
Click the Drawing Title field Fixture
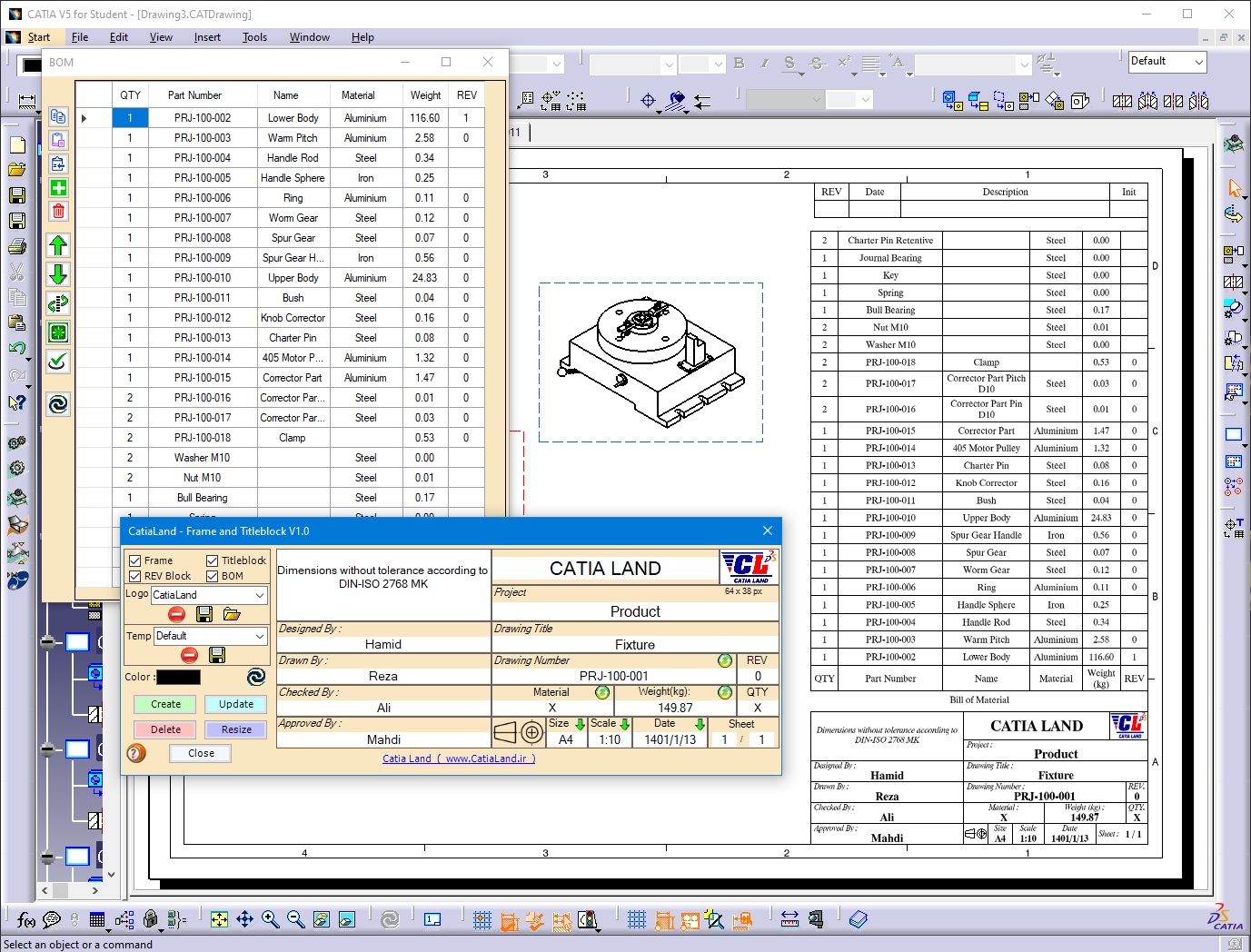tap(635, 645)
